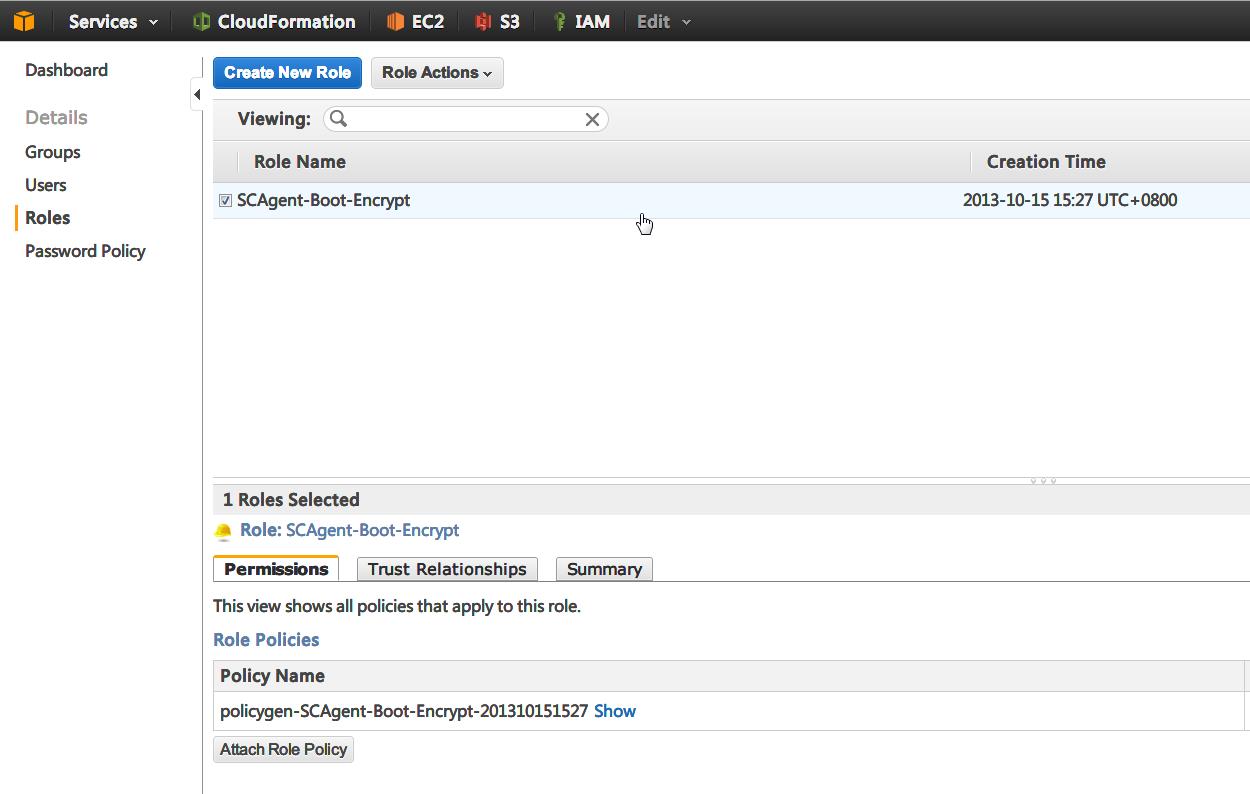Viewport: 1250px width, 794px height.
Task: Click the magnifier icon in Viewing filter
Action: [339, 119]
